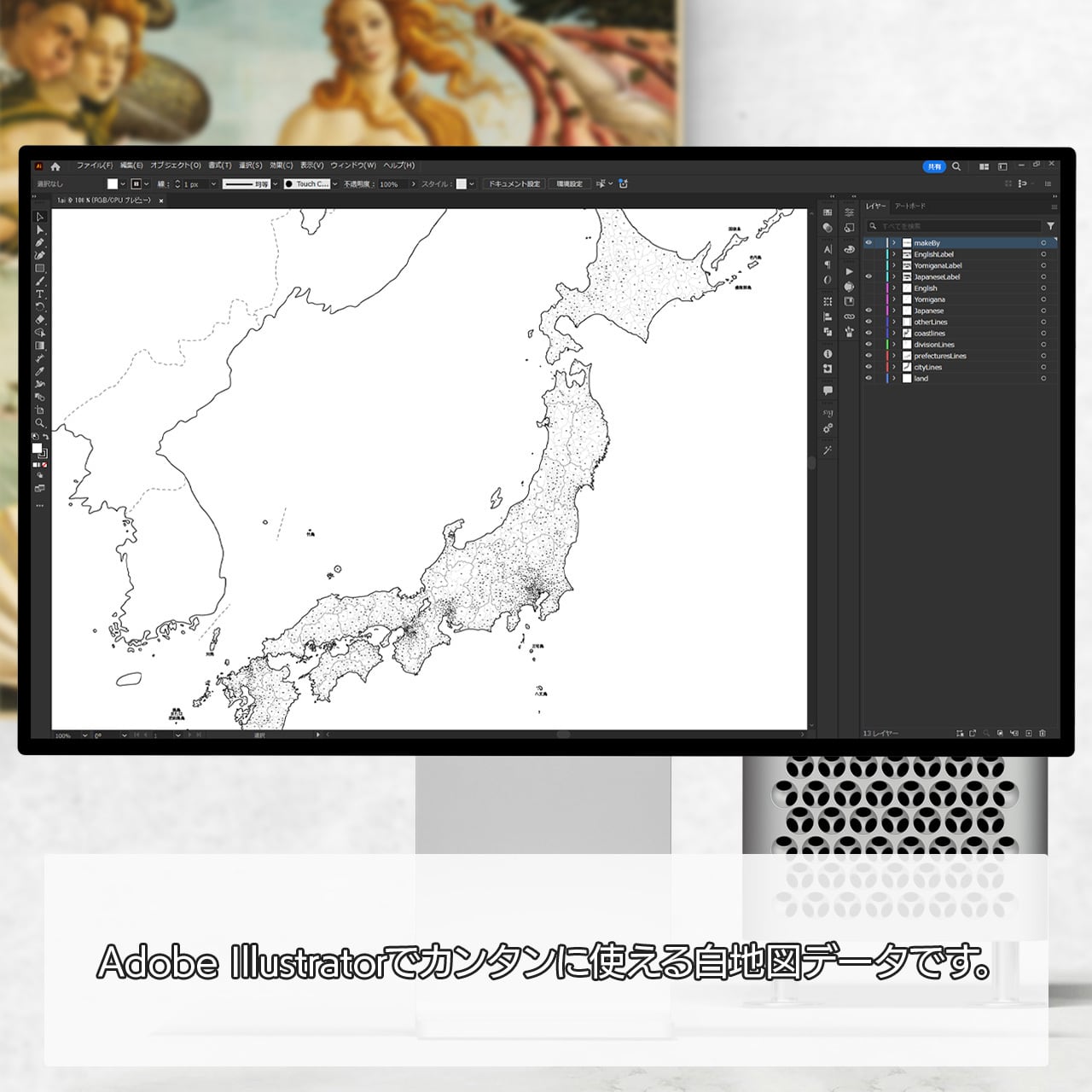The image size is (1092, 1092).
Task: Click the fill color swatch in the control bar
Action: [x=112, y=184]
